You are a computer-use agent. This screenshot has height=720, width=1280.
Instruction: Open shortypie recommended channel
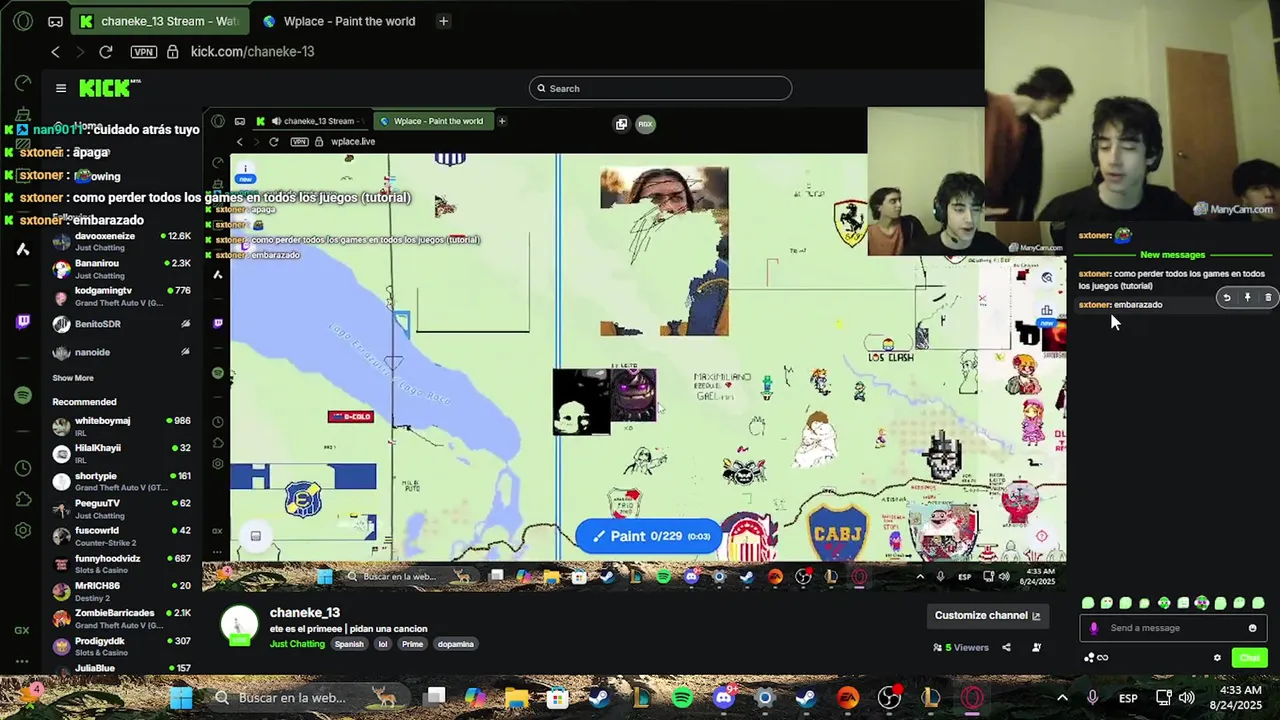(x=120, y=481)
